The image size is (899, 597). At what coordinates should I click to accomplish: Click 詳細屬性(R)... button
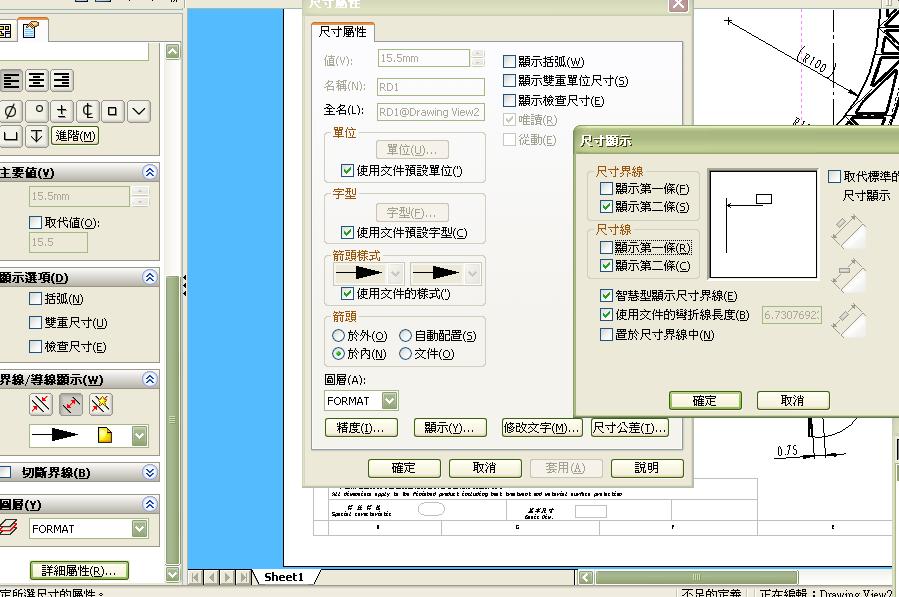[79, 571]
